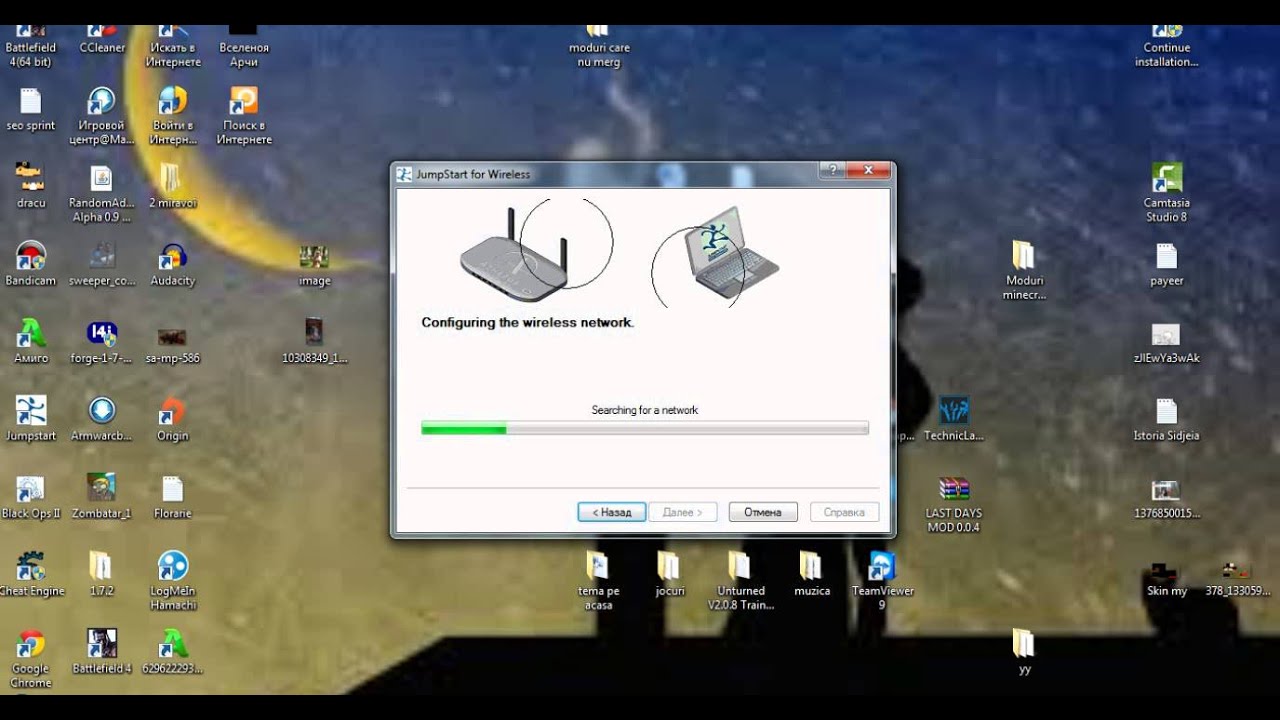The width and height of the screenshot is (1280, 720).
Task: Open the image file on desktop
Action: [x=314, y=264]
